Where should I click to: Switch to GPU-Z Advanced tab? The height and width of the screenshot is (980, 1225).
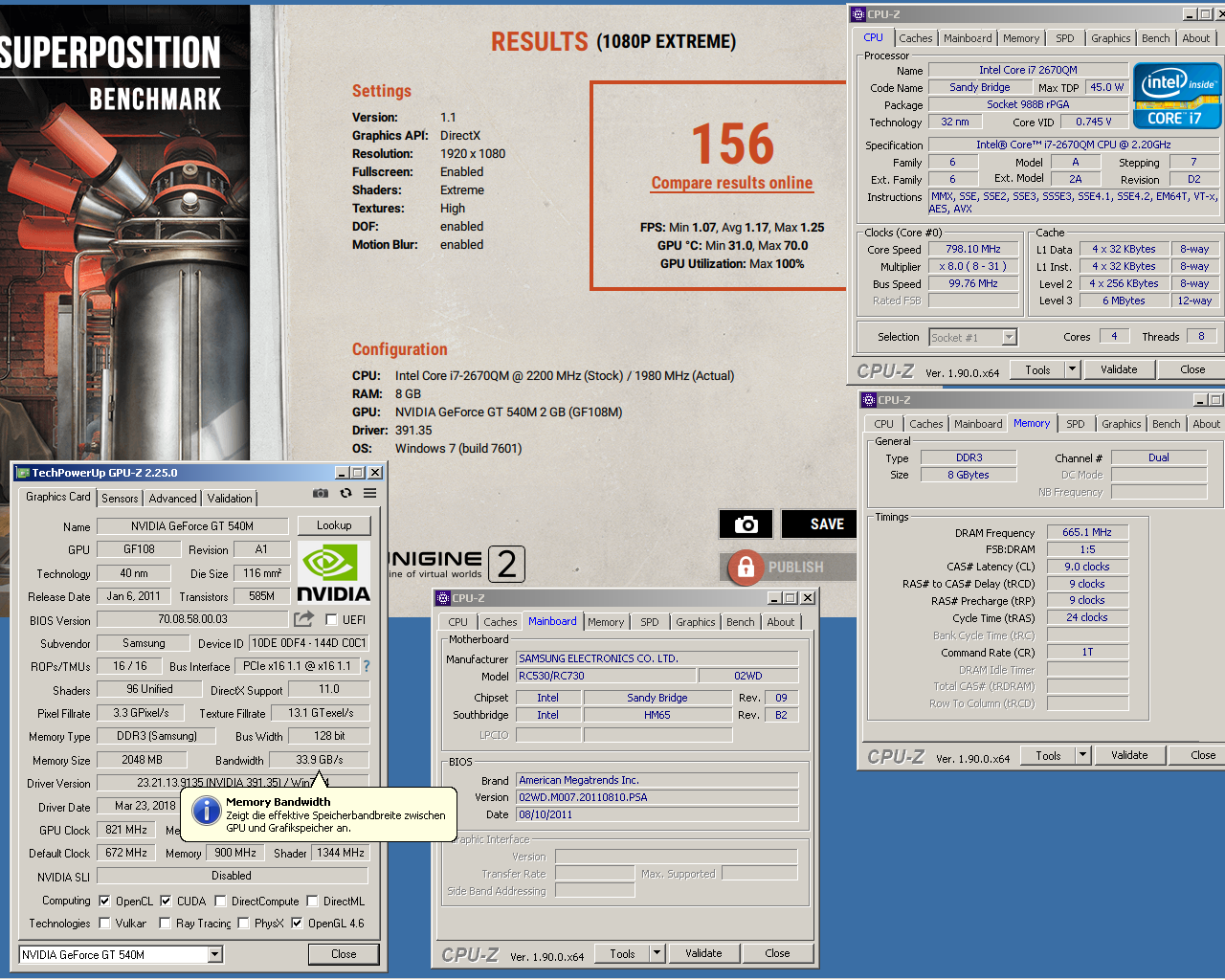click(172, 498)
